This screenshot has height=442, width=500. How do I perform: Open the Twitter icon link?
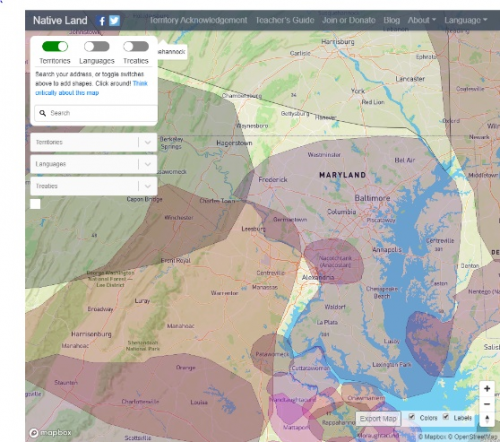114,21
